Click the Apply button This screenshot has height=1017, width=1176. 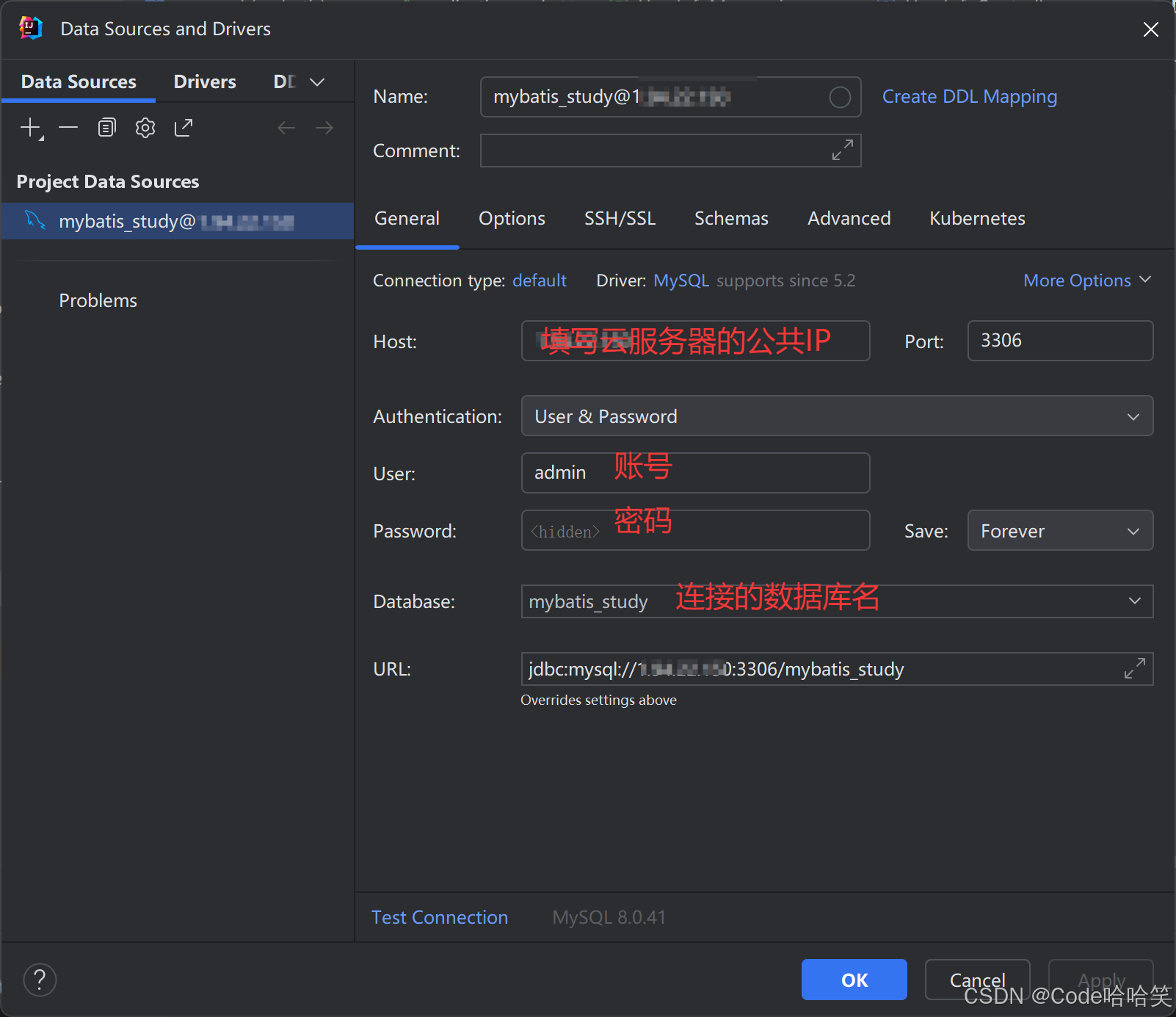click(x=1100, y=980)
